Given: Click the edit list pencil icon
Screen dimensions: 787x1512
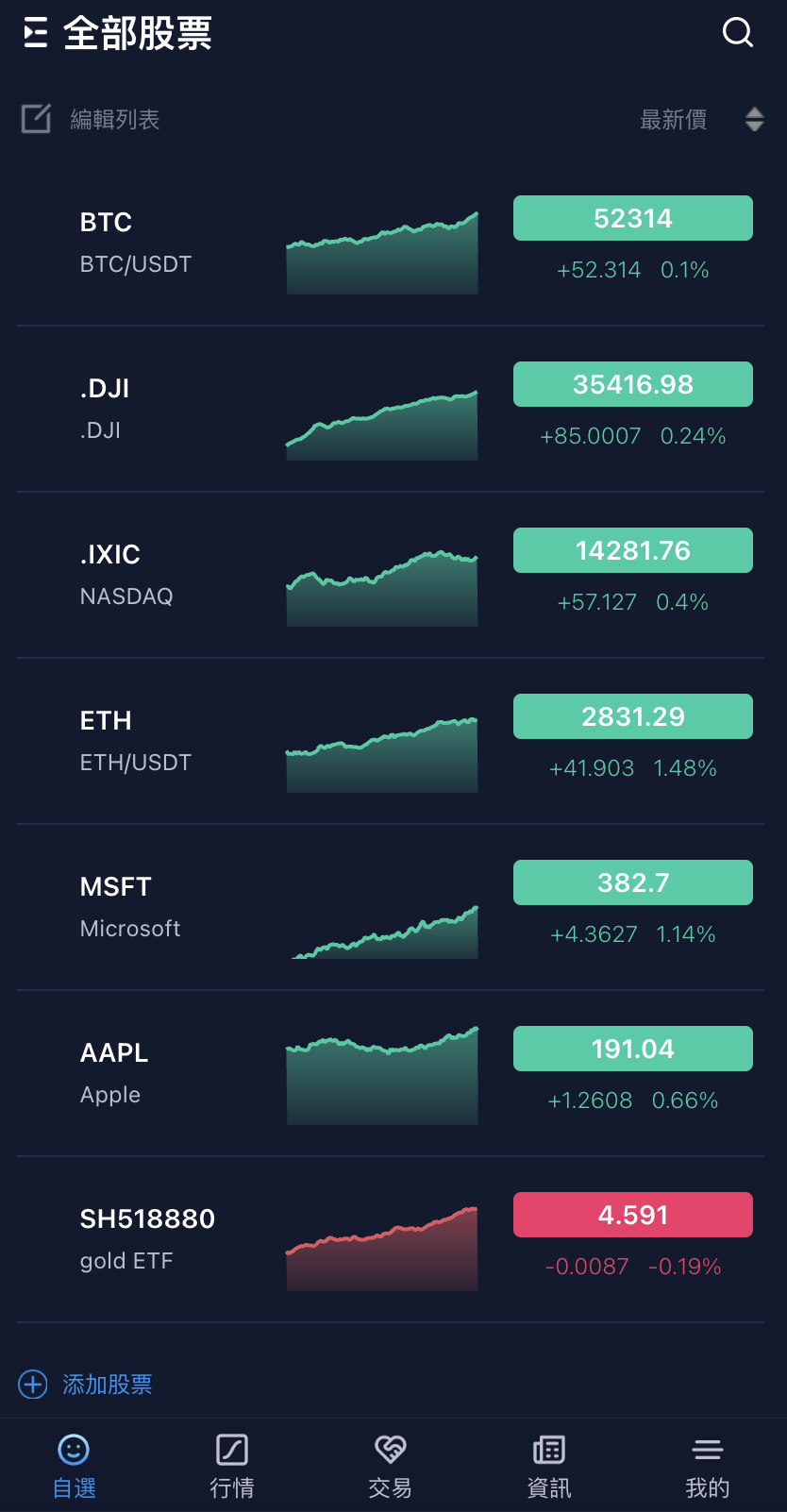Looking at the screenshot, I should tap(36, 119).
